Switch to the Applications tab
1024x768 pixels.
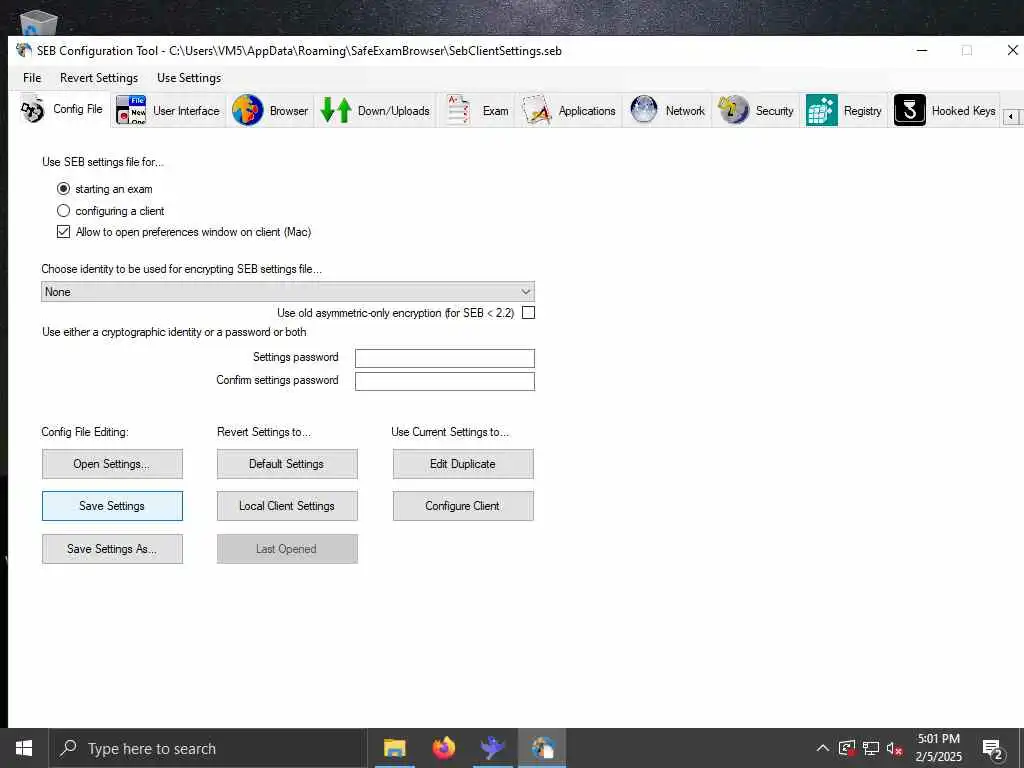[x=569, y=110]
